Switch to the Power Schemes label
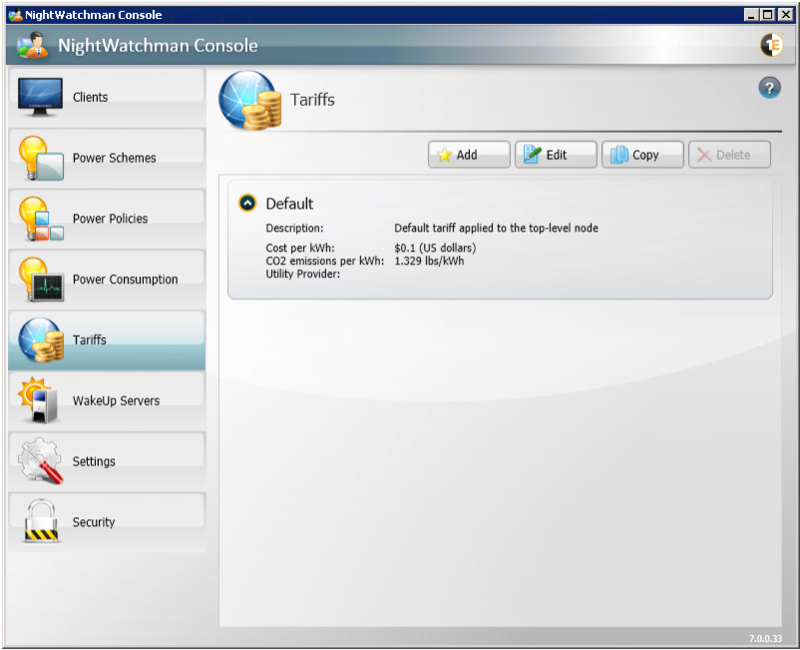This screenshot has height=650, width=800. (114, 158)
